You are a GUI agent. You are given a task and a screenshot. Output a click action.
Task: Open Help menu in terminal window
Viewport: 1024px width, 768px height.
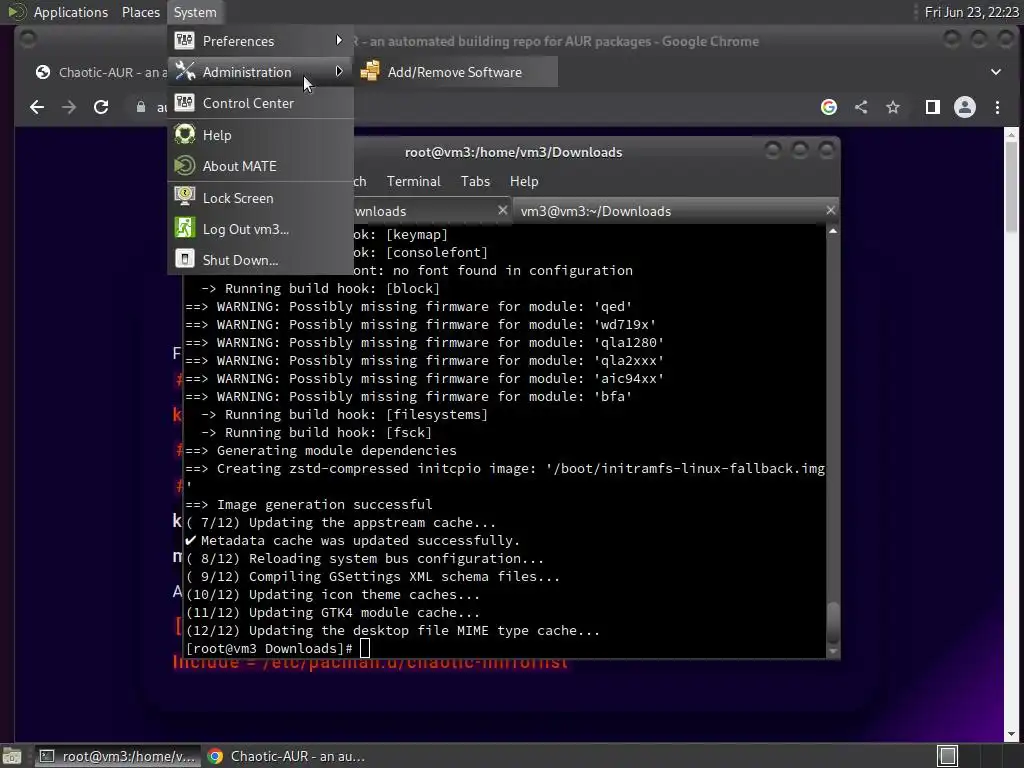pos(524,182)
